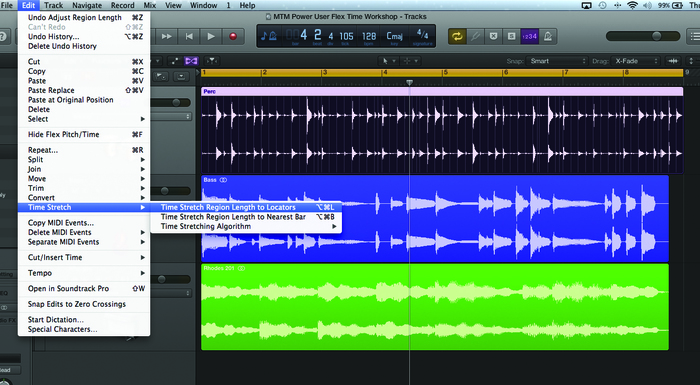Toggle the Solo S button in control bar

point(512,36)
